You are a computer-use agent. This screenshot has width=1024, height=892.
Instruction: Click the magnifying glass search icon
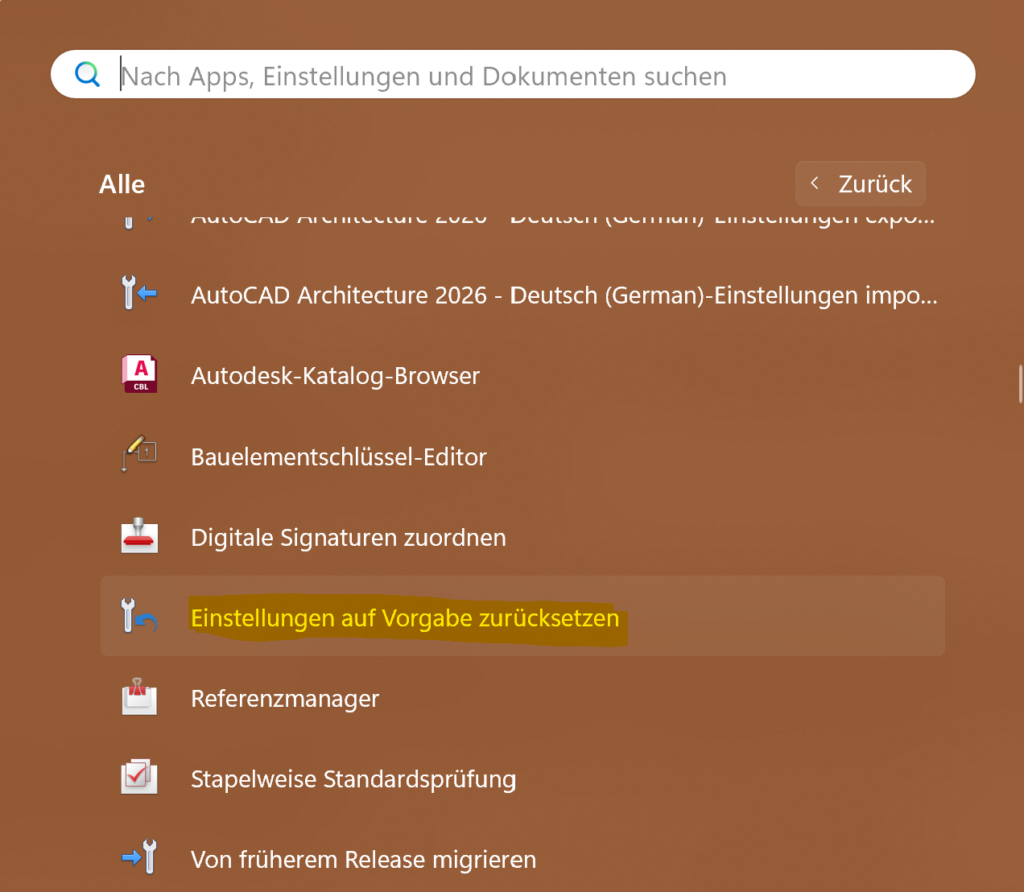click(89, 75)
